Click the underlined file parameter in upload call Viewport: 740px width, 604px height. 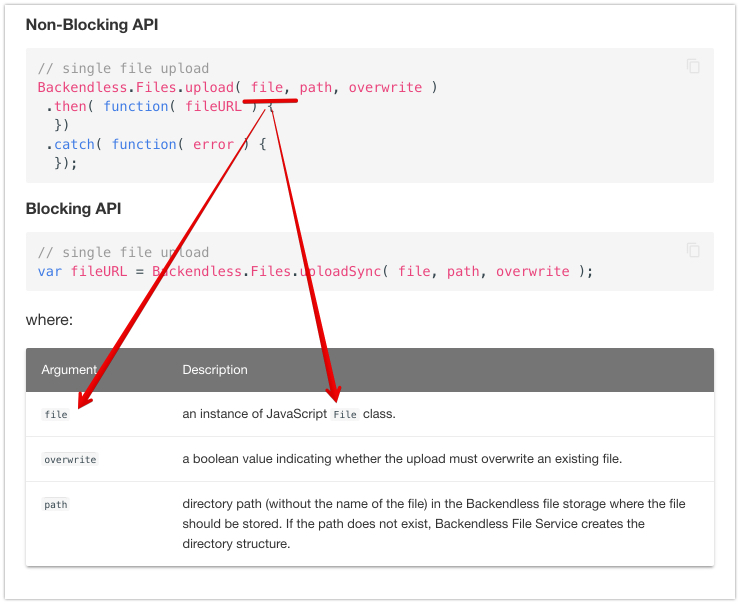(267, 87)
